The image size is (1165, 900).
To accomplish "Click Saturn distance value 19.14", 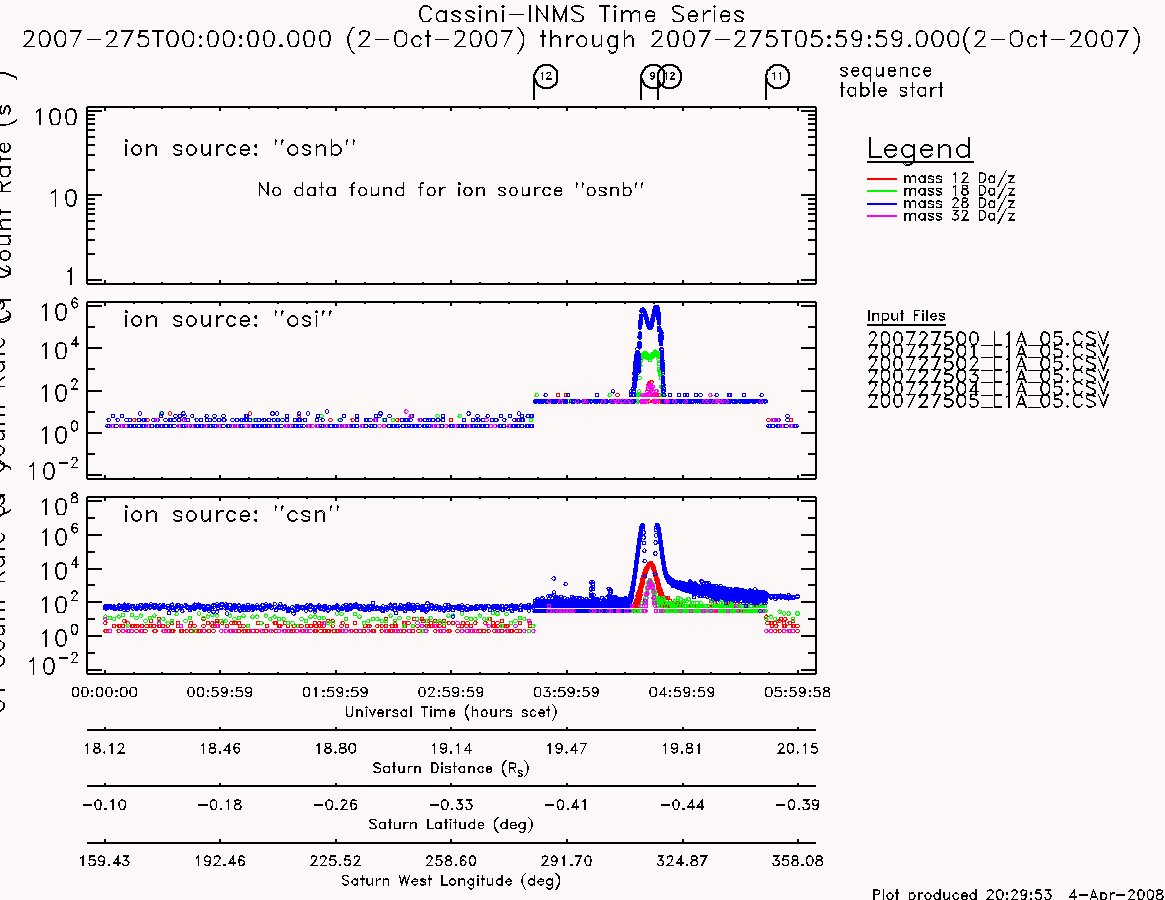I will coord(451,748).
